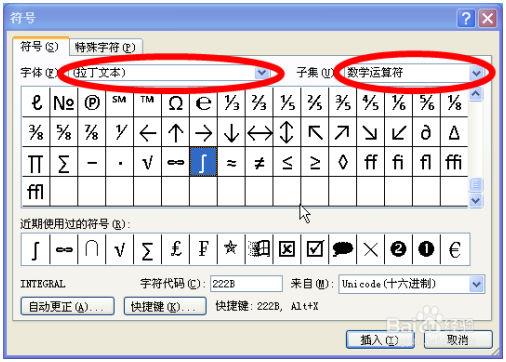Select the ffl ligature symbol
The height and width of the screenshot is (362, 506).
[x=36, y=191]
